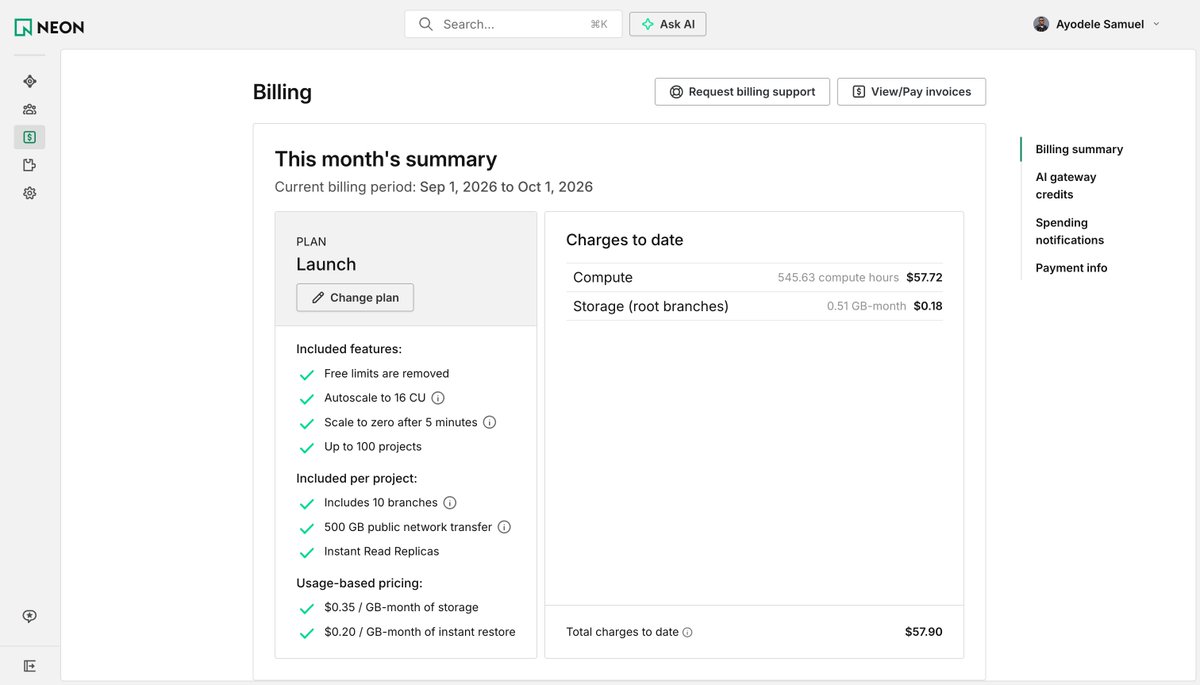The image size is (1200, 685).
Task: Show info for Autoscale to 16 CU
Action: click(438, 398)
